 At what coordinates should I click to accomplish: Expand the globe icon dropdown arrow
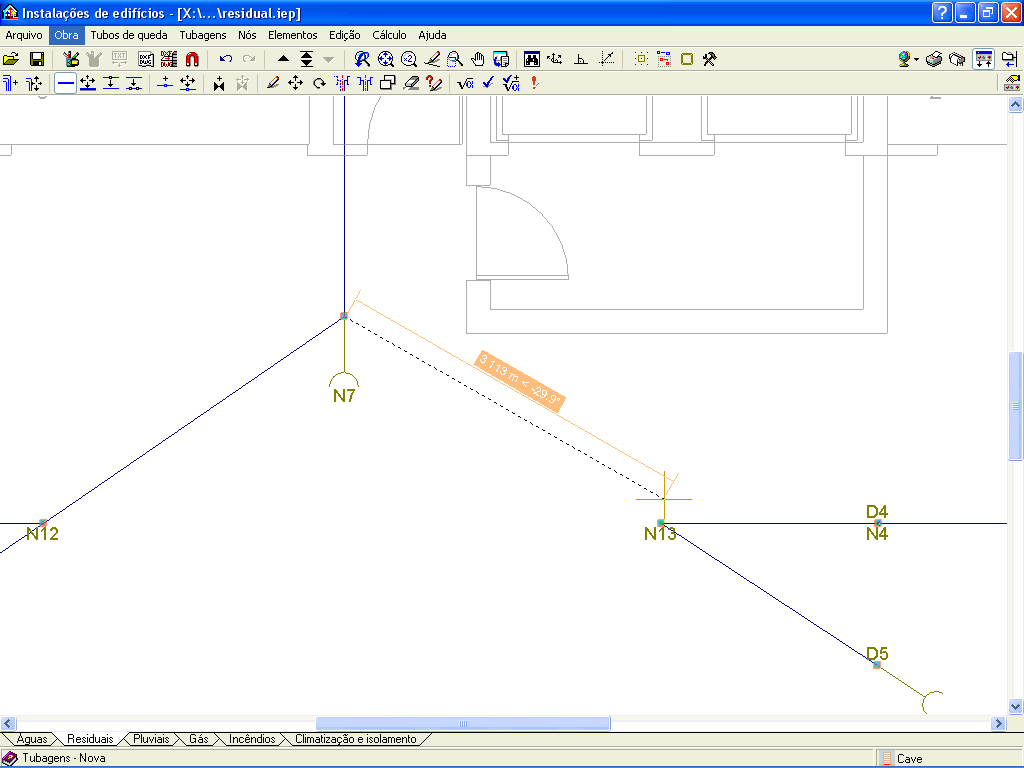[x=916, y=59]
